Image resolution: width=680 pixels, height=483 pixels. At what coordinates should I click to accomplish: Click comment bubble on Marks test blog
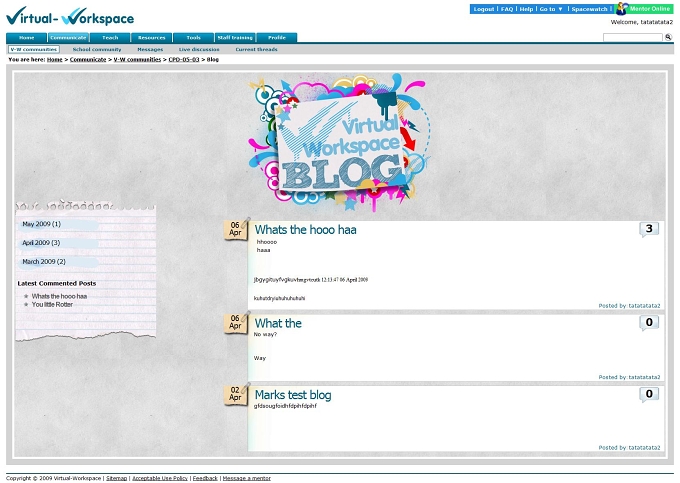coord(649,394)
